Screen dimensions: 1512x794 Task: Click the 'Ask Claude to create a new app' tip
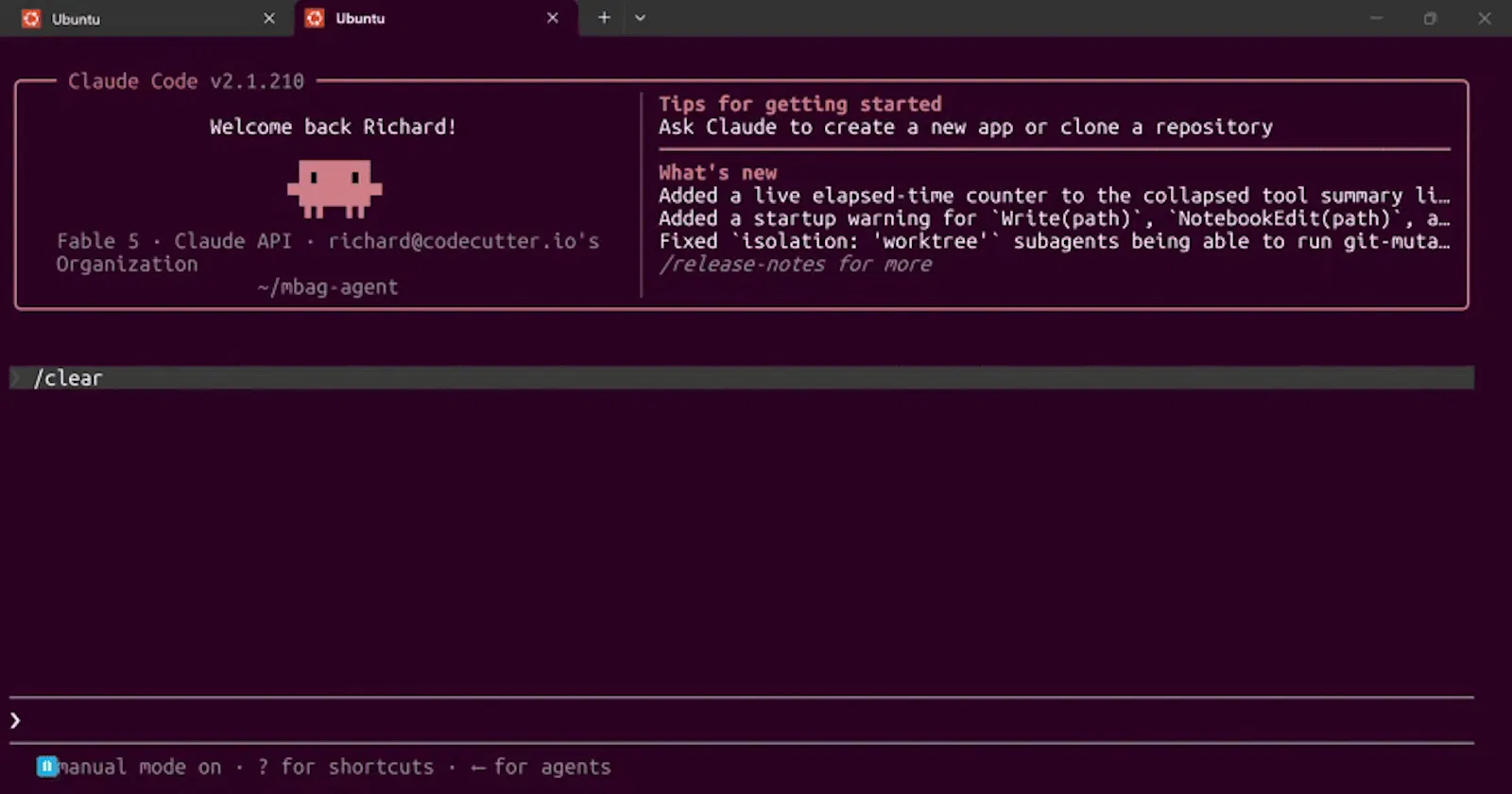[966, 127]
